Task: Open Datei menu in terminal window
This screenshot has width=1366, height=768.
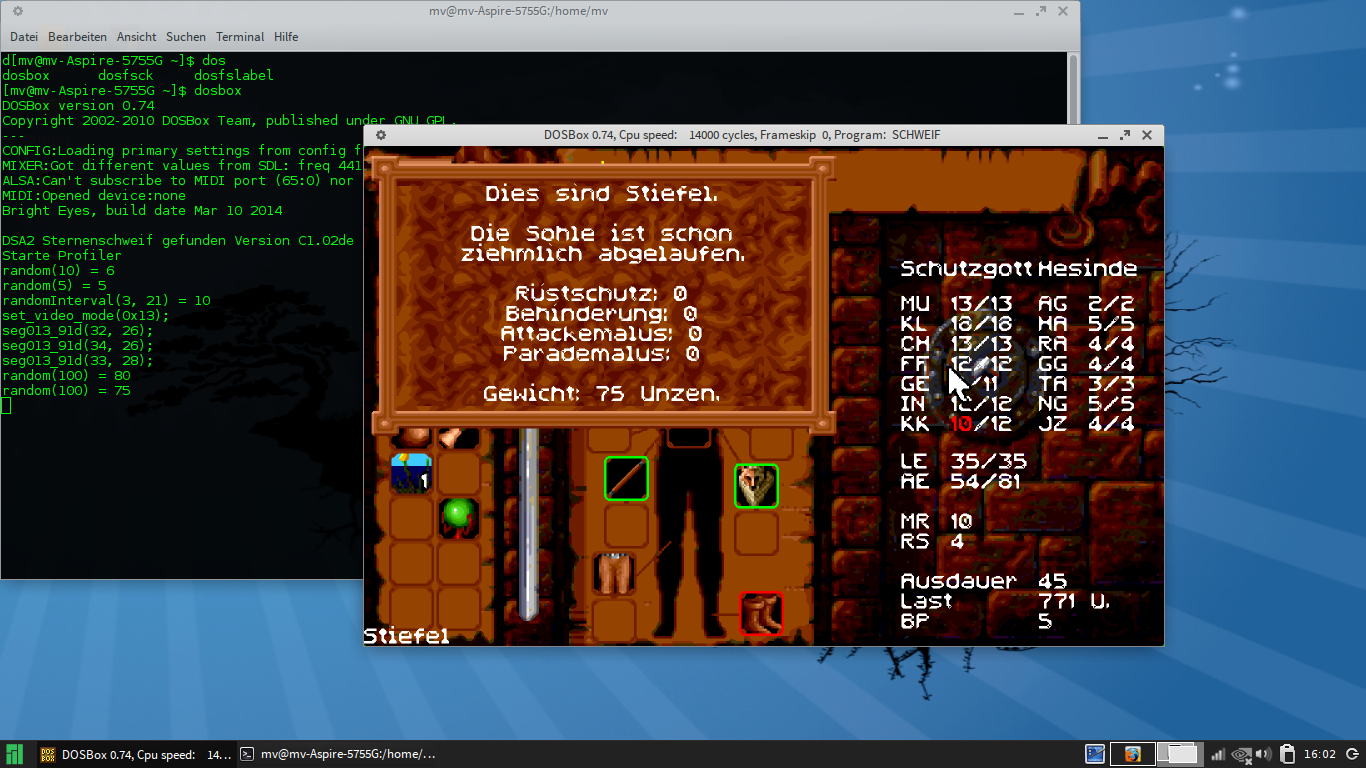Action: point(24,37)
